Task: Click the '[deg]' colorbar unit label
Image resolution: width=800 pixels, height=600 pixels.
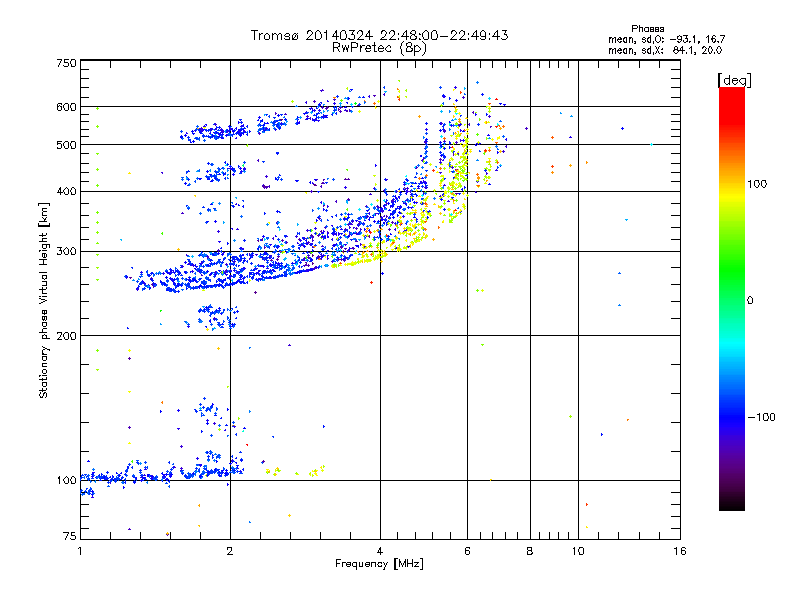Action: pos(734,81)
